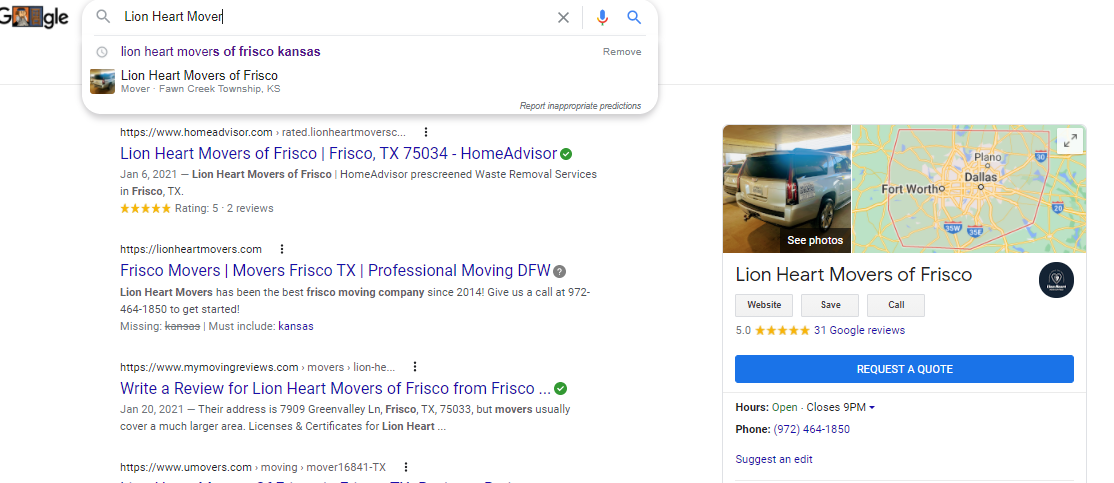
Task: Click the five-star rating in knowledge panel
Action: (782, 330)
